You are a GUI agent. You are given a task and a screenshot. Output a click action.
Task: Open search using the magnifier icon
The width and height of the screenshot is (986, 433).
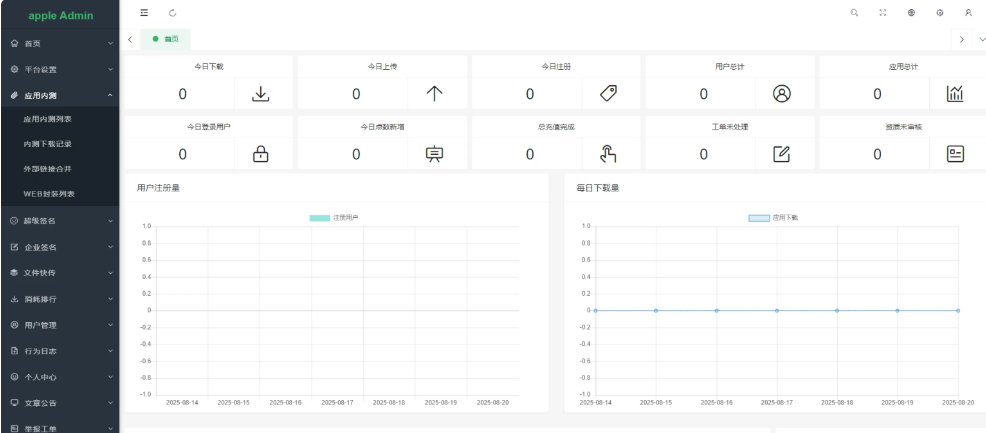point(853,14)
